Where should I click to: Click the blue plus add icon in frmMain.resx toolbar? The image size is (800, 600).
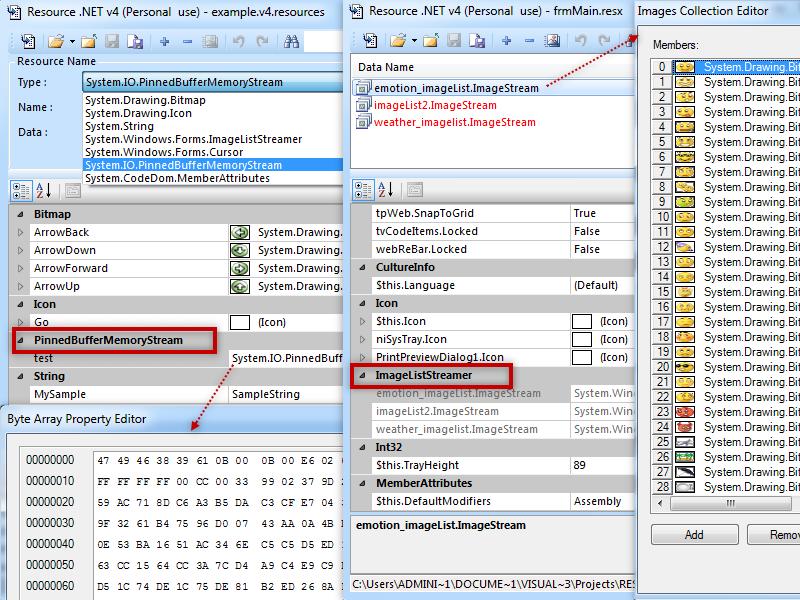(506, 41)
